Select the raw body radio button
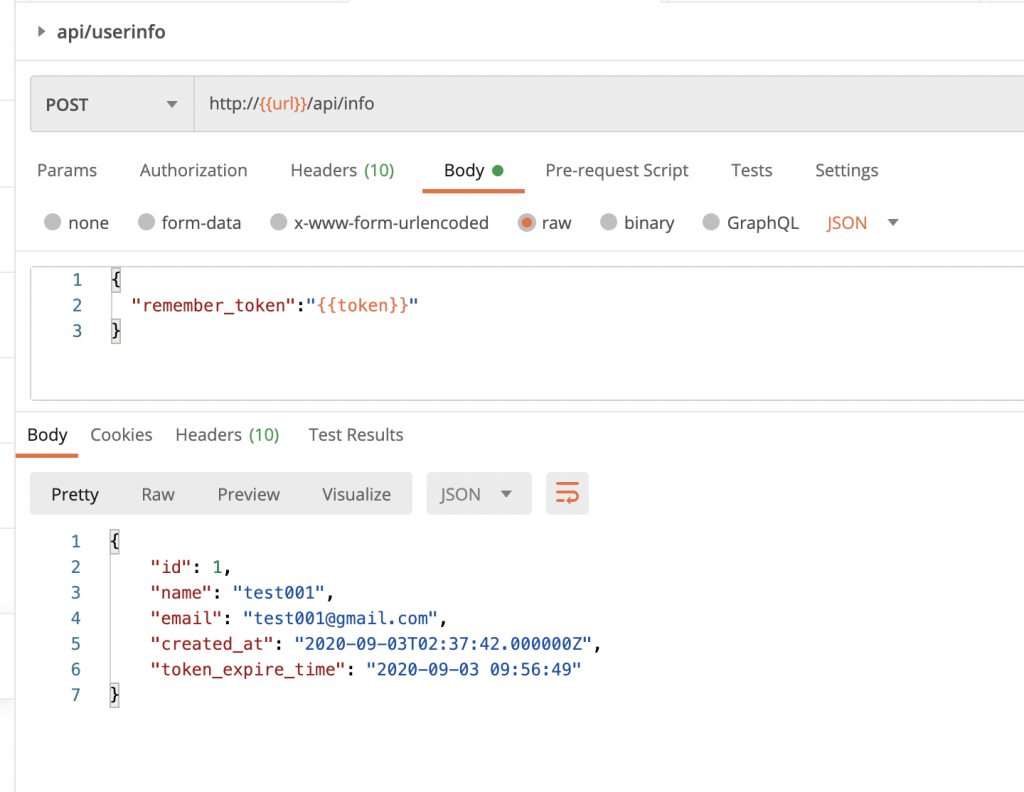This screenshot has width=1024, height=792. [527, 222]
